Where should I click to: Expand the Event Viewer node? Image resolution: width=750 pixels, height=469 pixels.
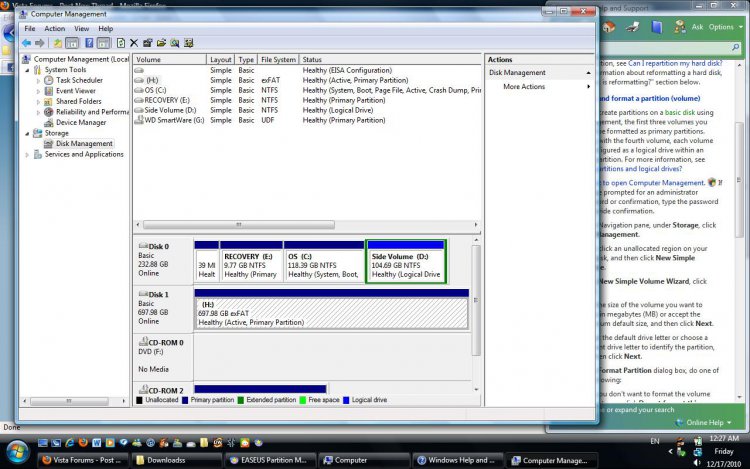(38, 91)
